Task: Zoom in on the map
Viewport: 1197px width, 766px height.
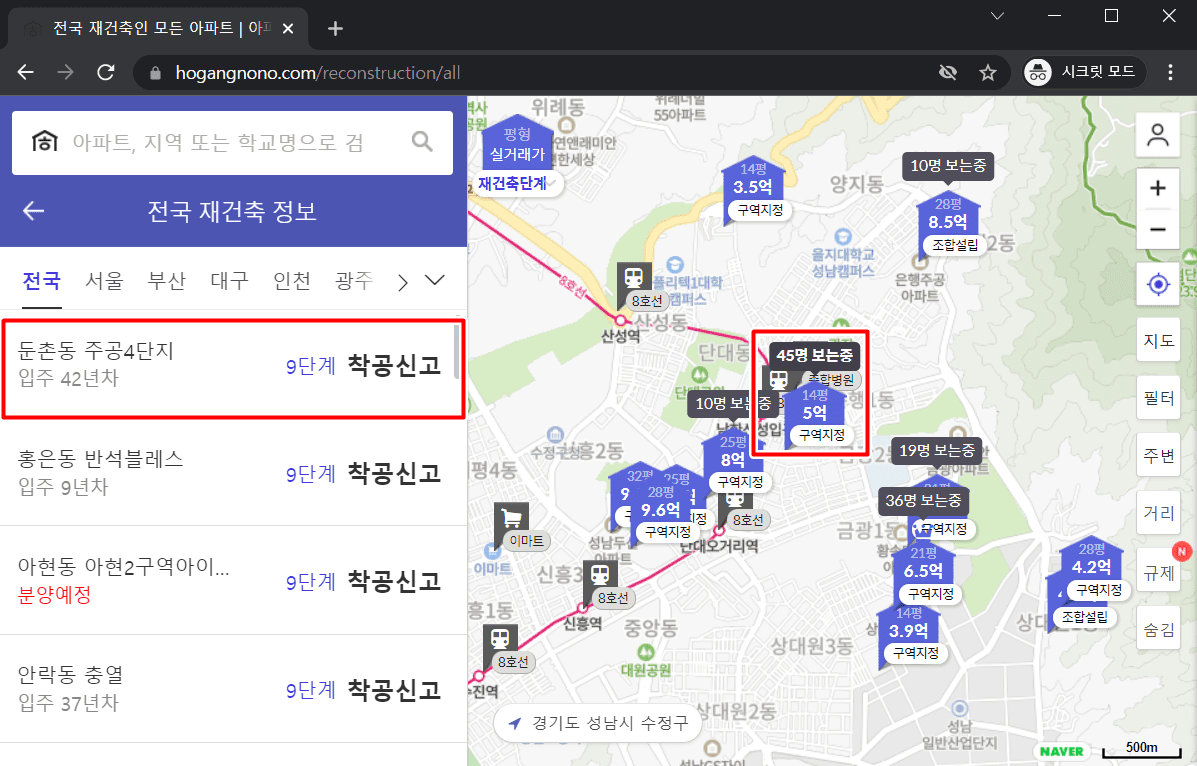Action: [x=1158, y=188]
